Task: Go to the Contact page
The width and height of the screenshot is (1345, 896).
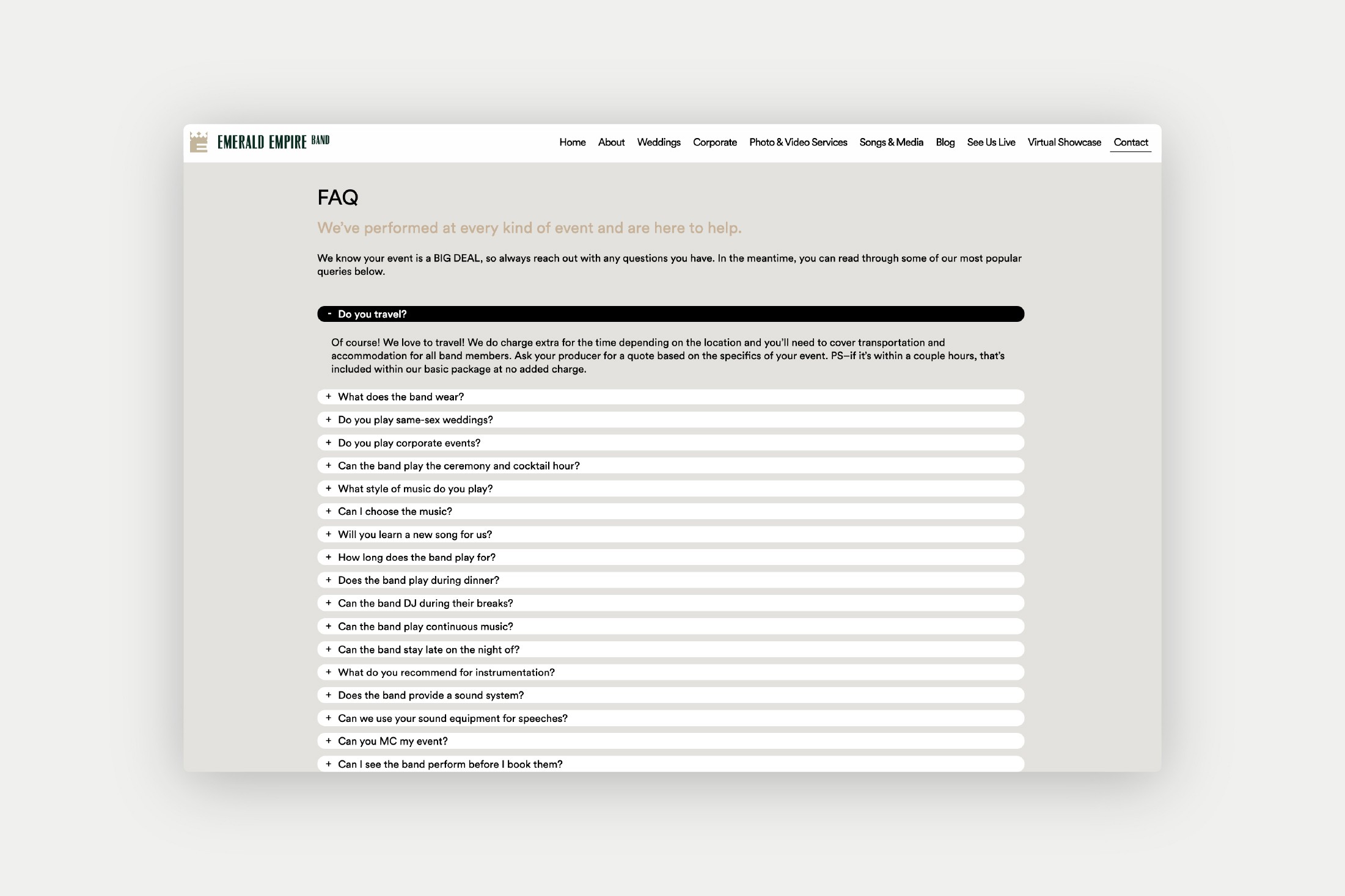Action: pos(1130,142)
